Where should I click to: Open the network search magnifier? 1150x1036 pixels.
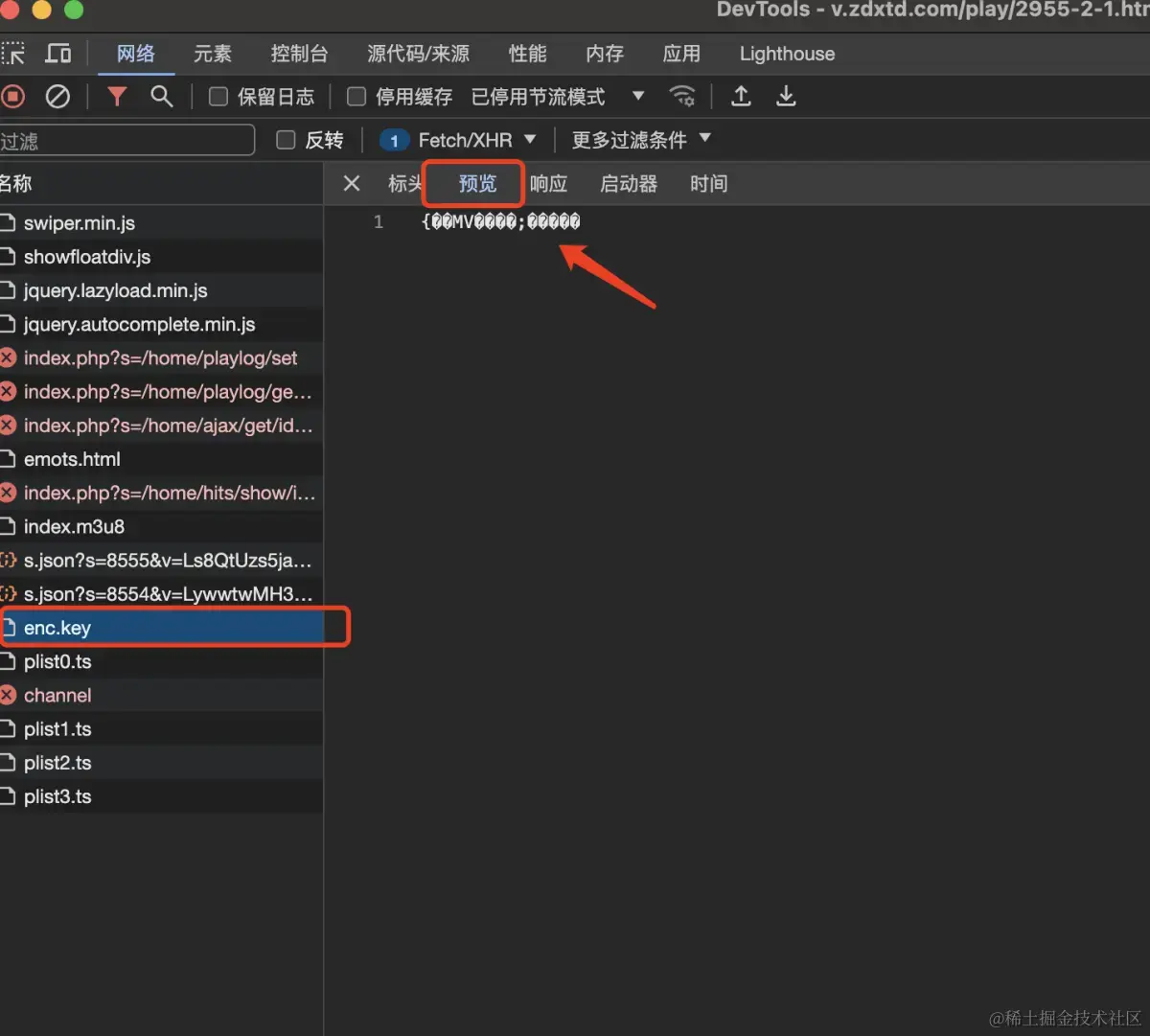coord(162,96)
